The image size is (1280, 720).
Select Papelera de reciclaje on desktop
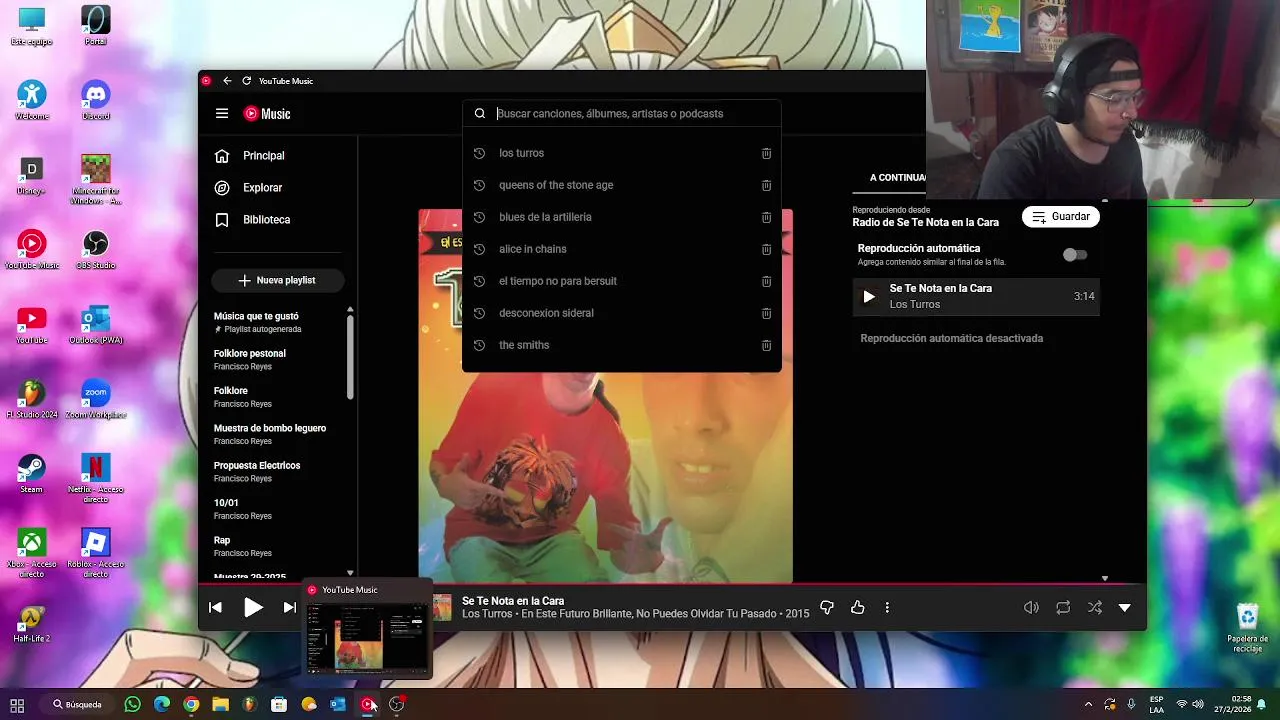tap(1247, 627)
